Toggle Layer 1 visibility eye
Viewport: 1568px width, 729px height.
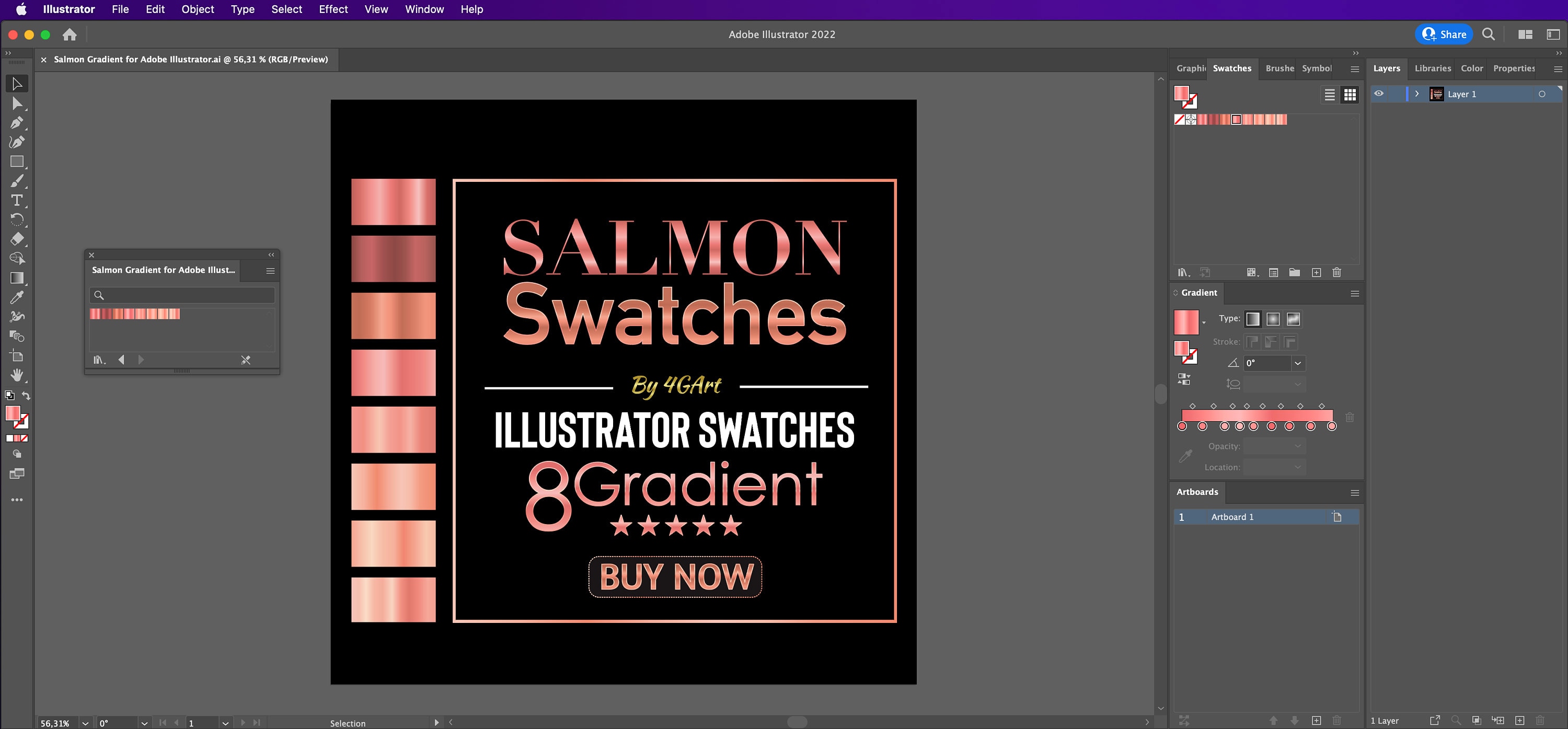[x=1379, y=94]
